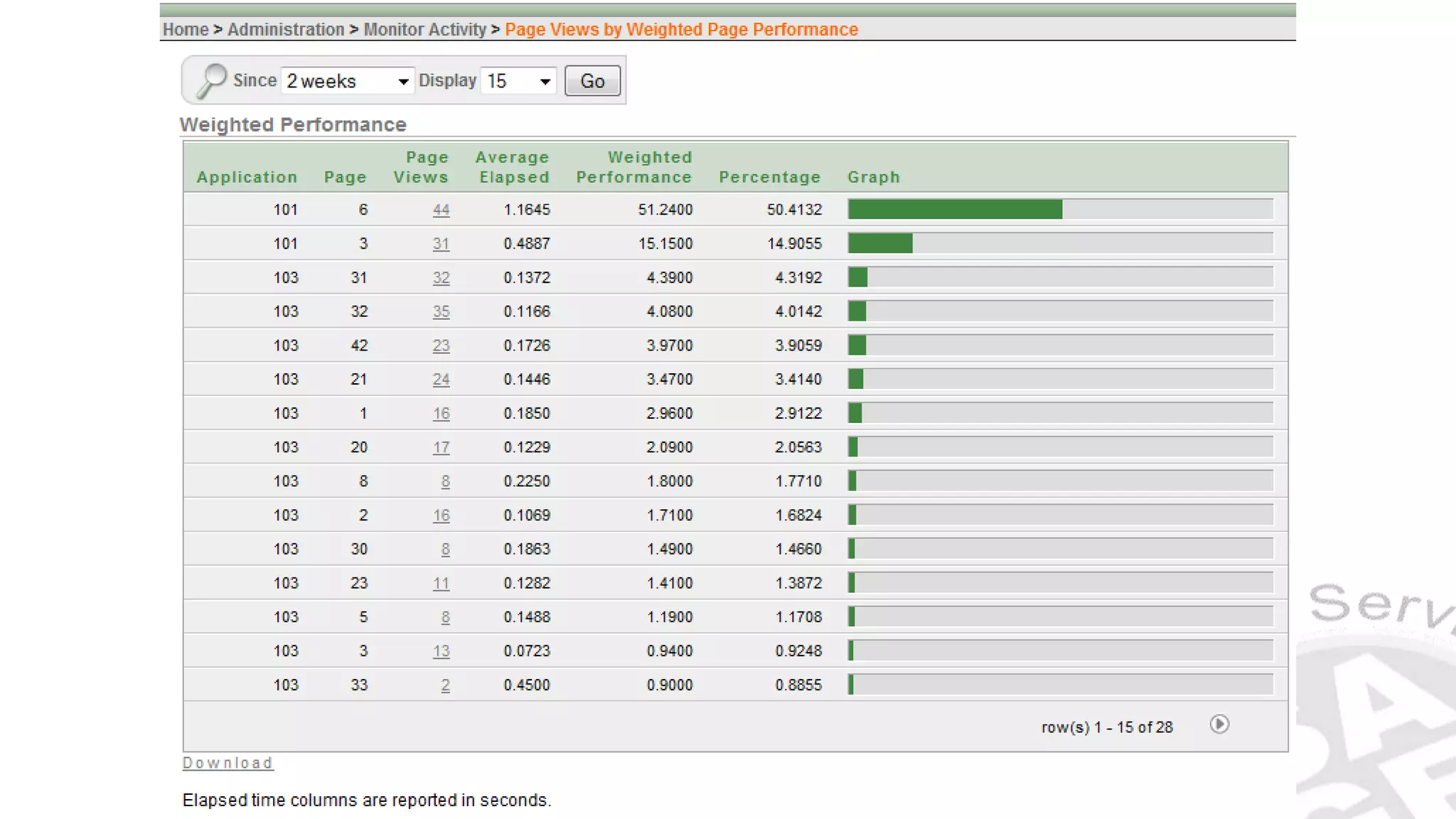1456x819 pixels.
Task: Open the Display rows count dropdown
Action: click(518, 81)
